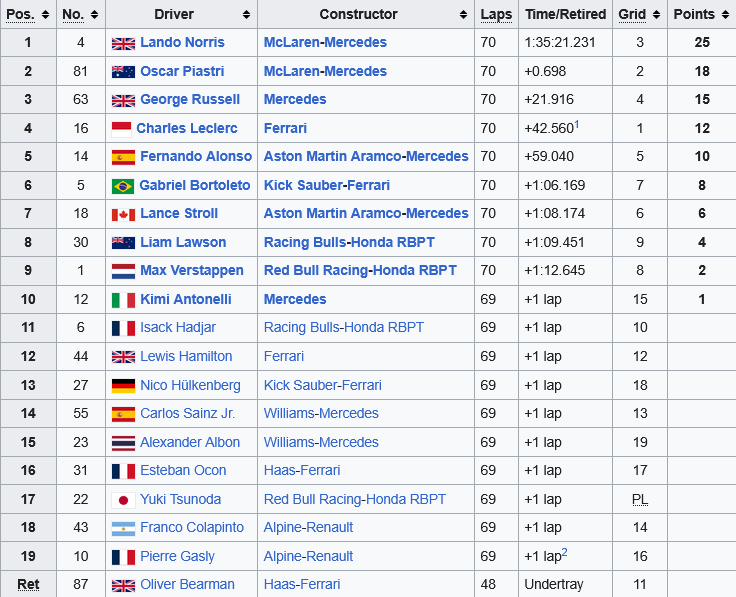Click the Spanish flag beside Fernando Alonso

click(123, 157)
